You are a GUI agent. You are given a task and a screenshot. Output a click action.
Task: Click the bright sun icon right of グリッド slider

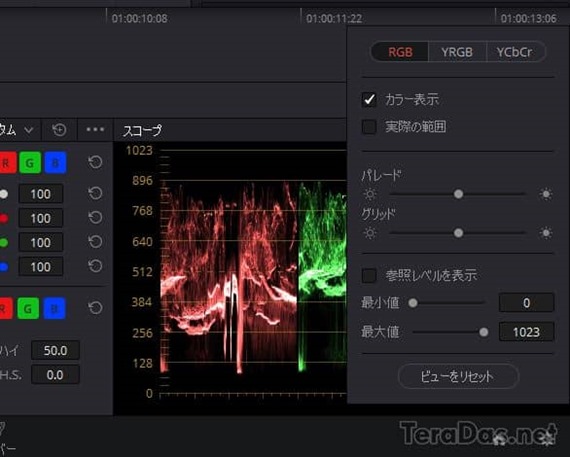click(546, 233)
